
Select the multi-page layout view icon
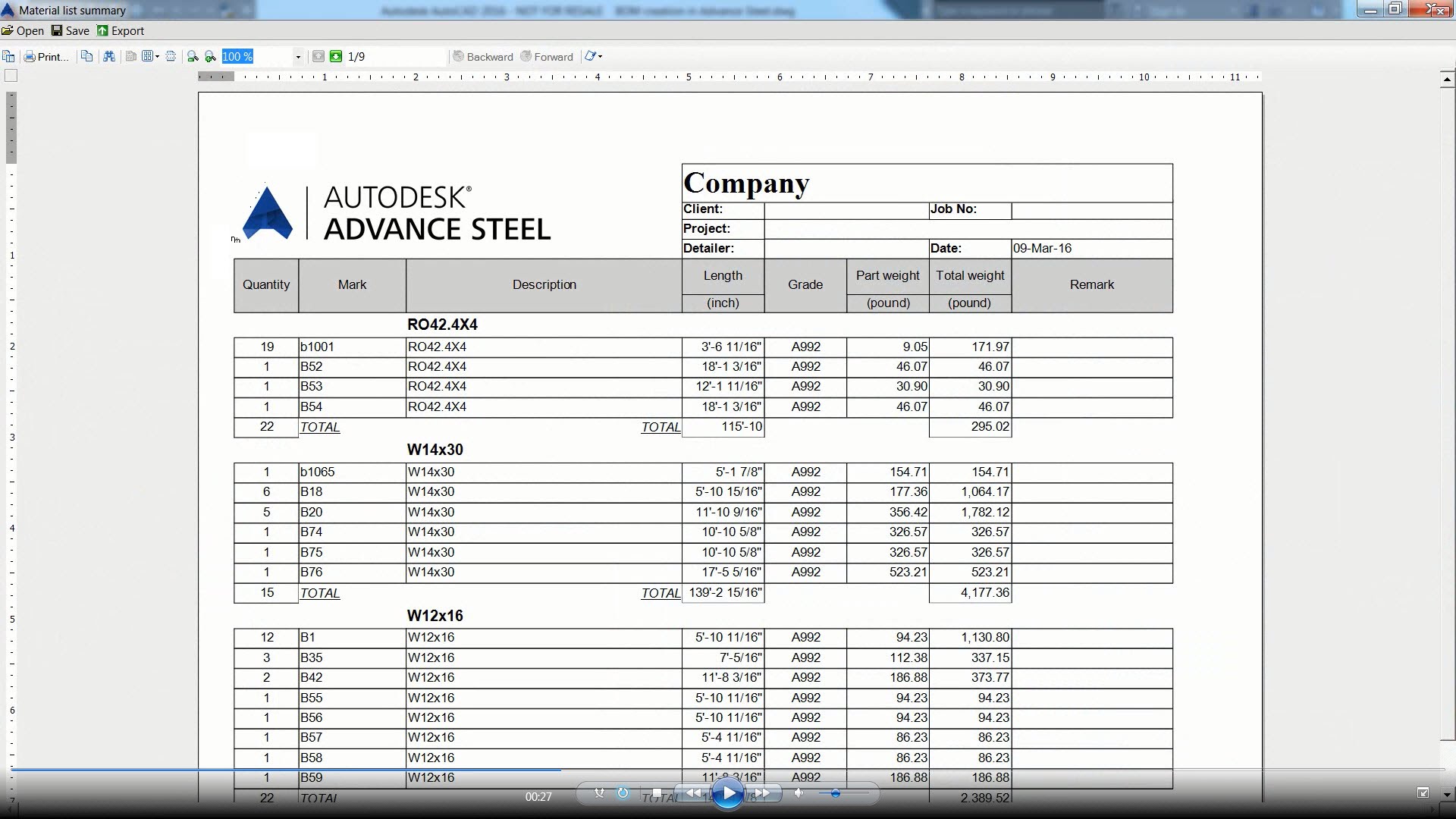(x=148, y=56)
